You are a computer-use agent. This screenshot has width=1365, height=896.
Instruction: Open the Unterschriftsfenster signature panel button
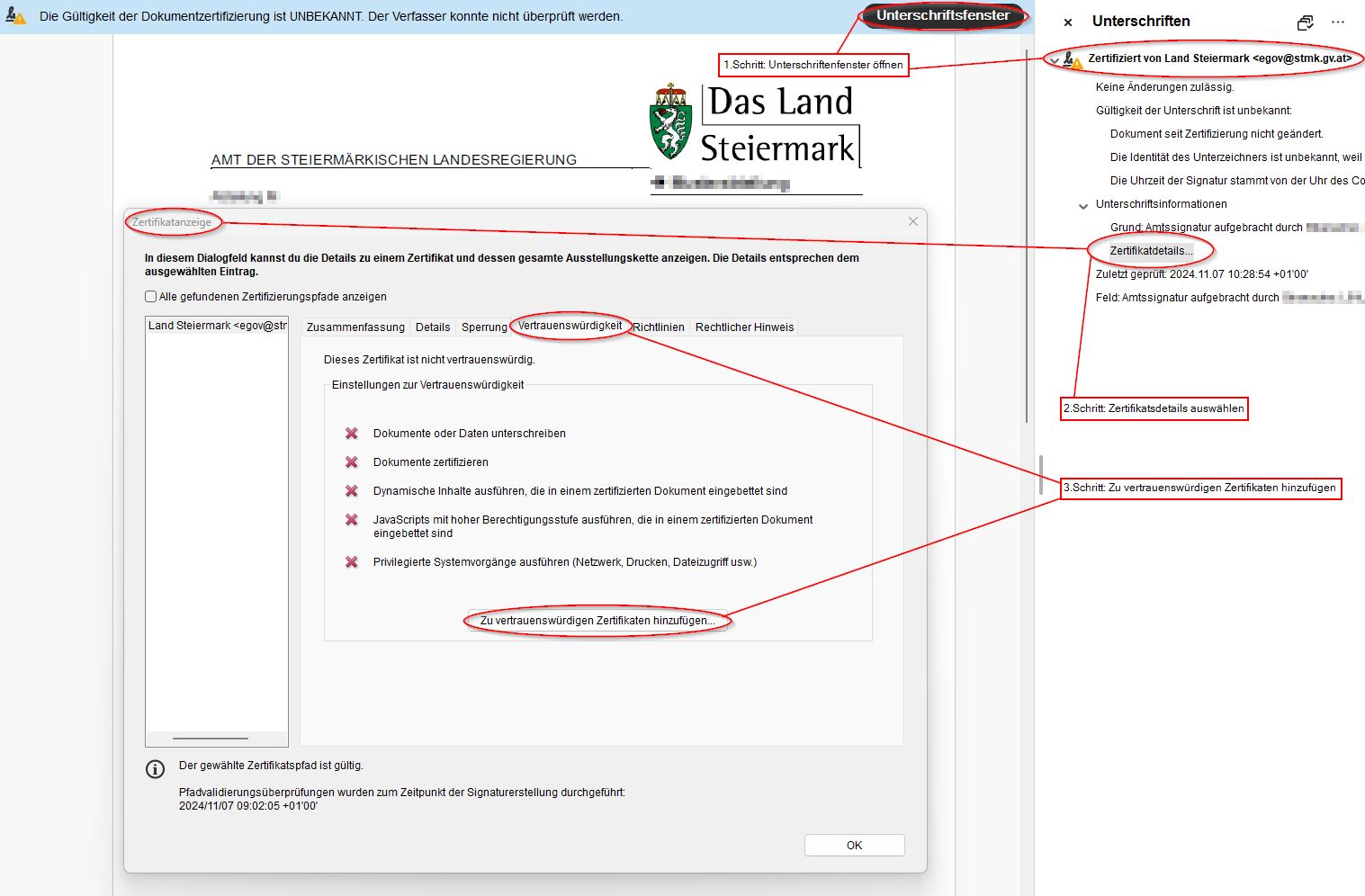(942, 15)
